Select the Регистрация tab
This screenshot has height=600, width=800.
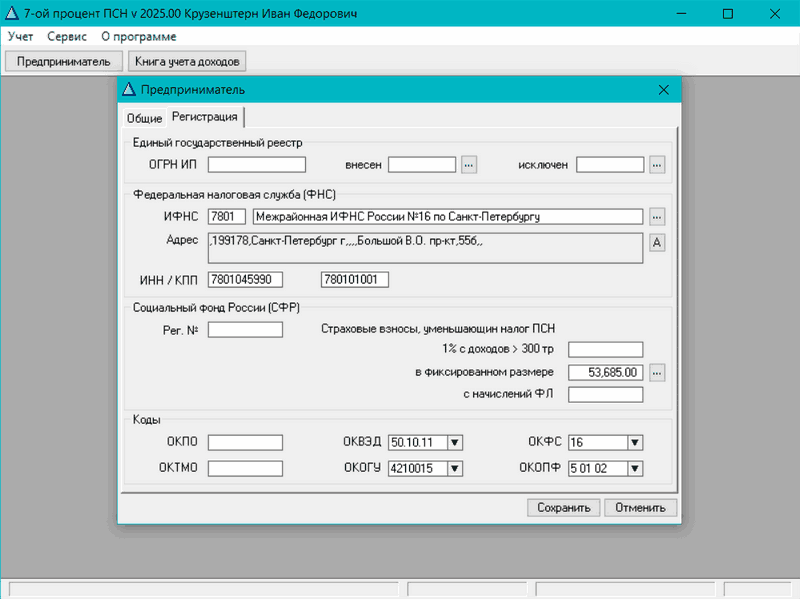coord(204,117)
